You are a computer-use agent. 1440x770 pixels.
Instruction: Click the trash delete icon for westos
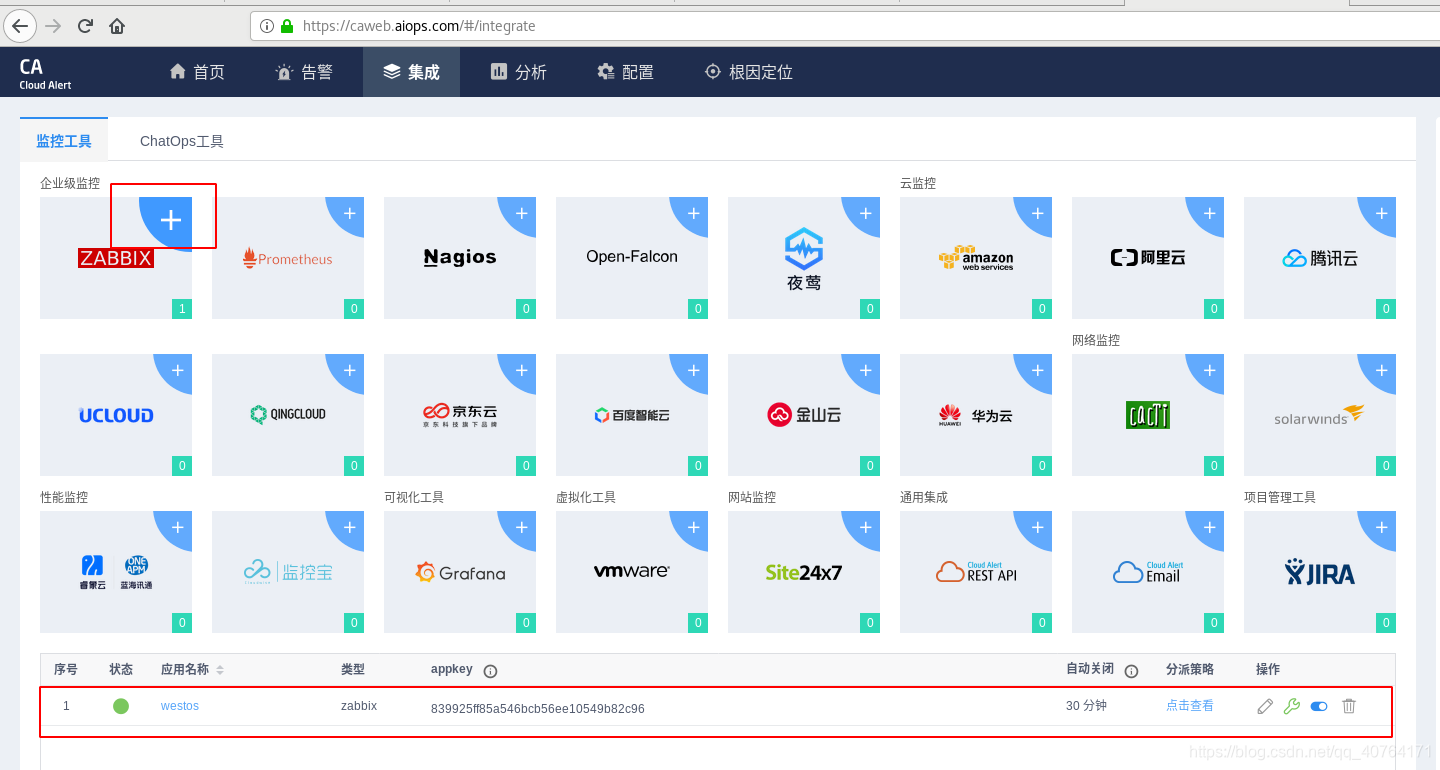point(1348,706)
